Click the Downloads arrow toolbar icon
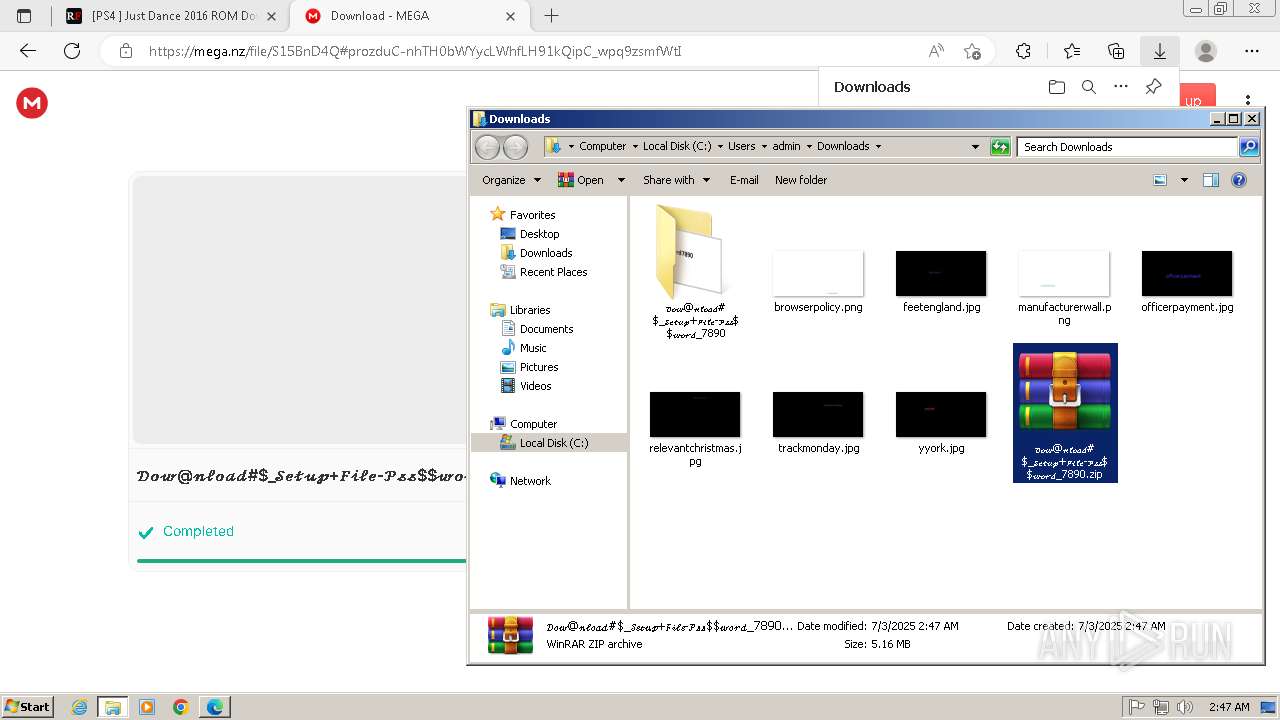The image size is (1280, 720). (1160, 51)
